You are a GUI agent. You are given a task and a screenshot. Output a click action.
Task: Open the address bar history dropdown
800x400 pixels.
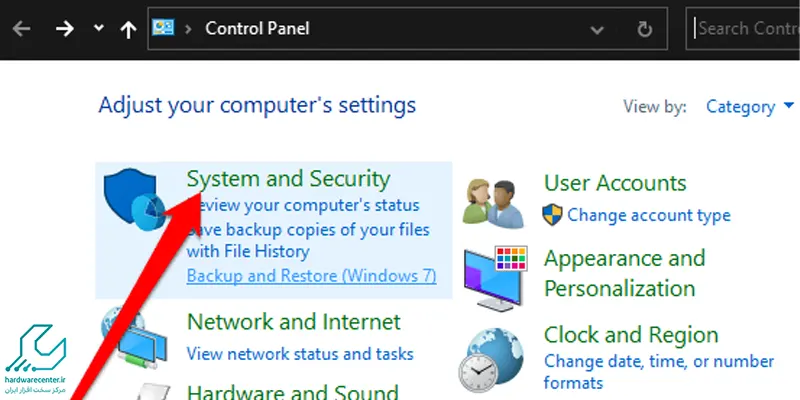[x=597, y=30]
